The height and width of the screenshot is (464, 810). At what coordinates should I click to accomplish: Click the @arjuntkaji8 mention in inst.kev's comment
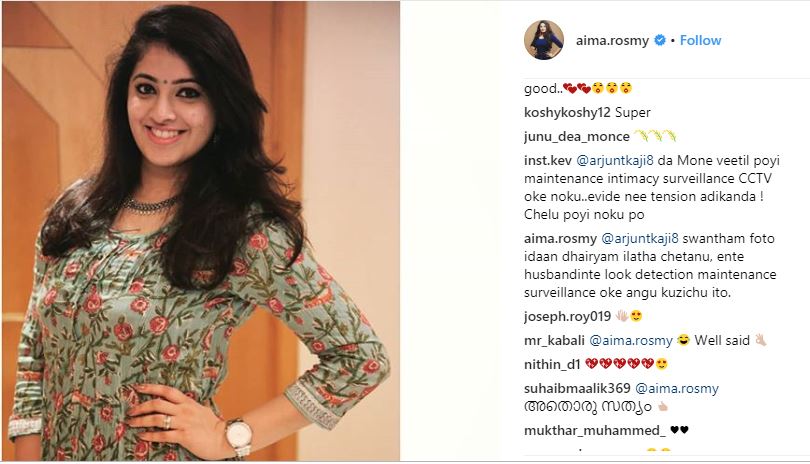pos(615,161)
